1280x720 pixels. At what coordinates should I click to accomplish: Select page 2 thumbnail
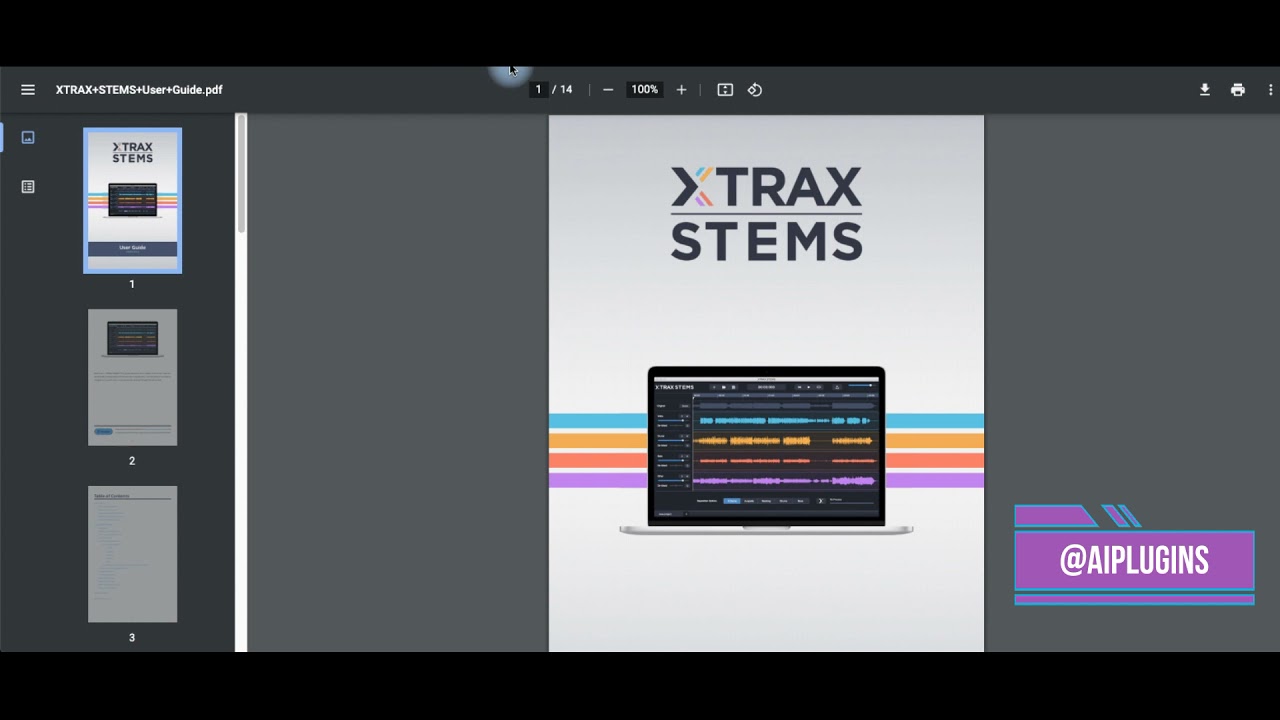[132, 377]
